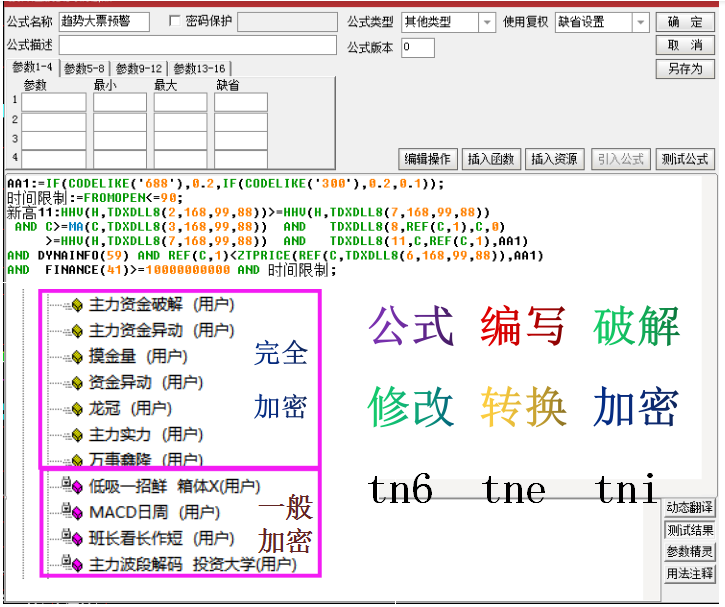Select tree item 低吸一招鲜 箱体X(用户)

pos(174,486)
